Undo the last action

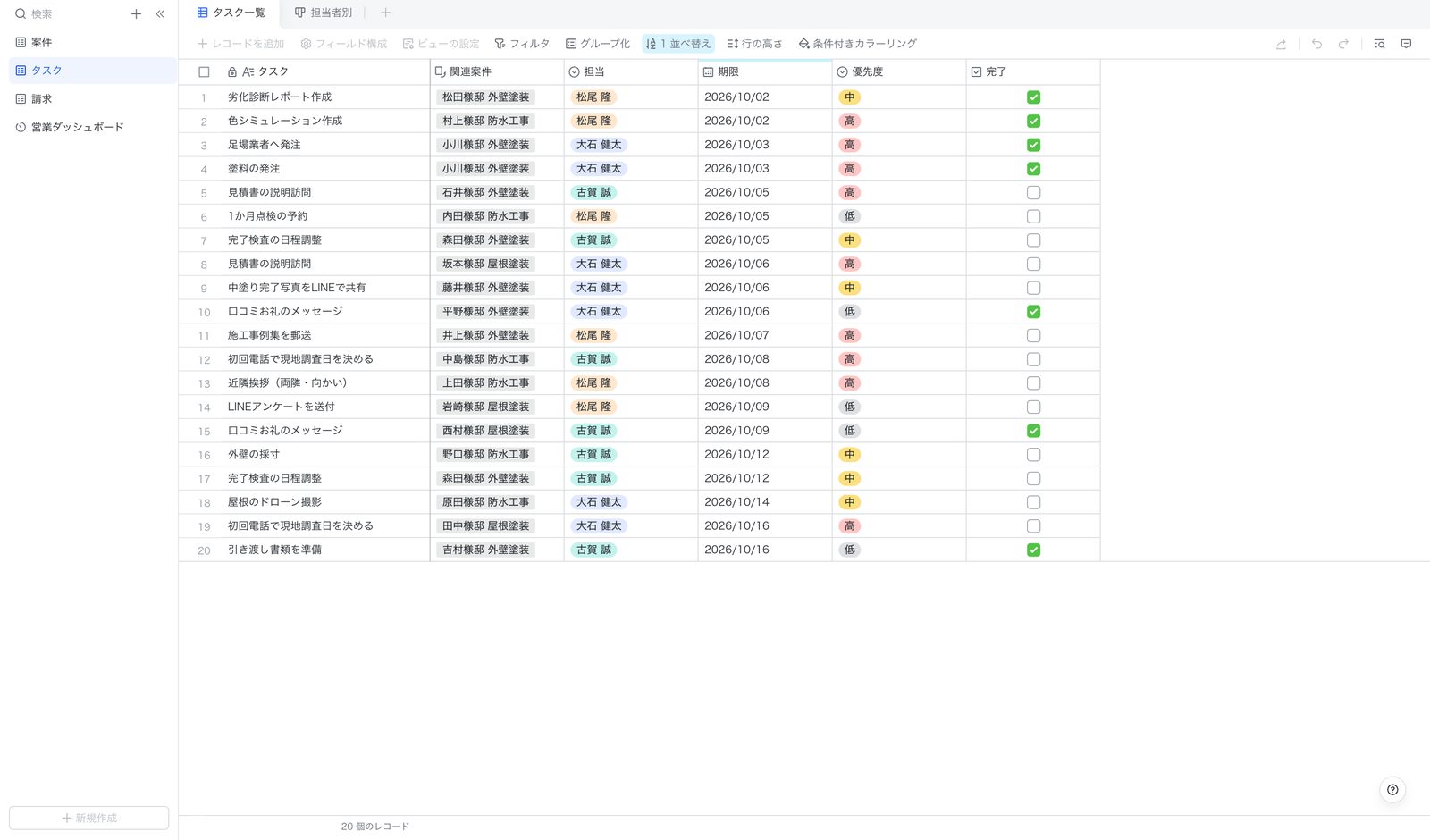pyautogui.click(x=1316, y=44)
